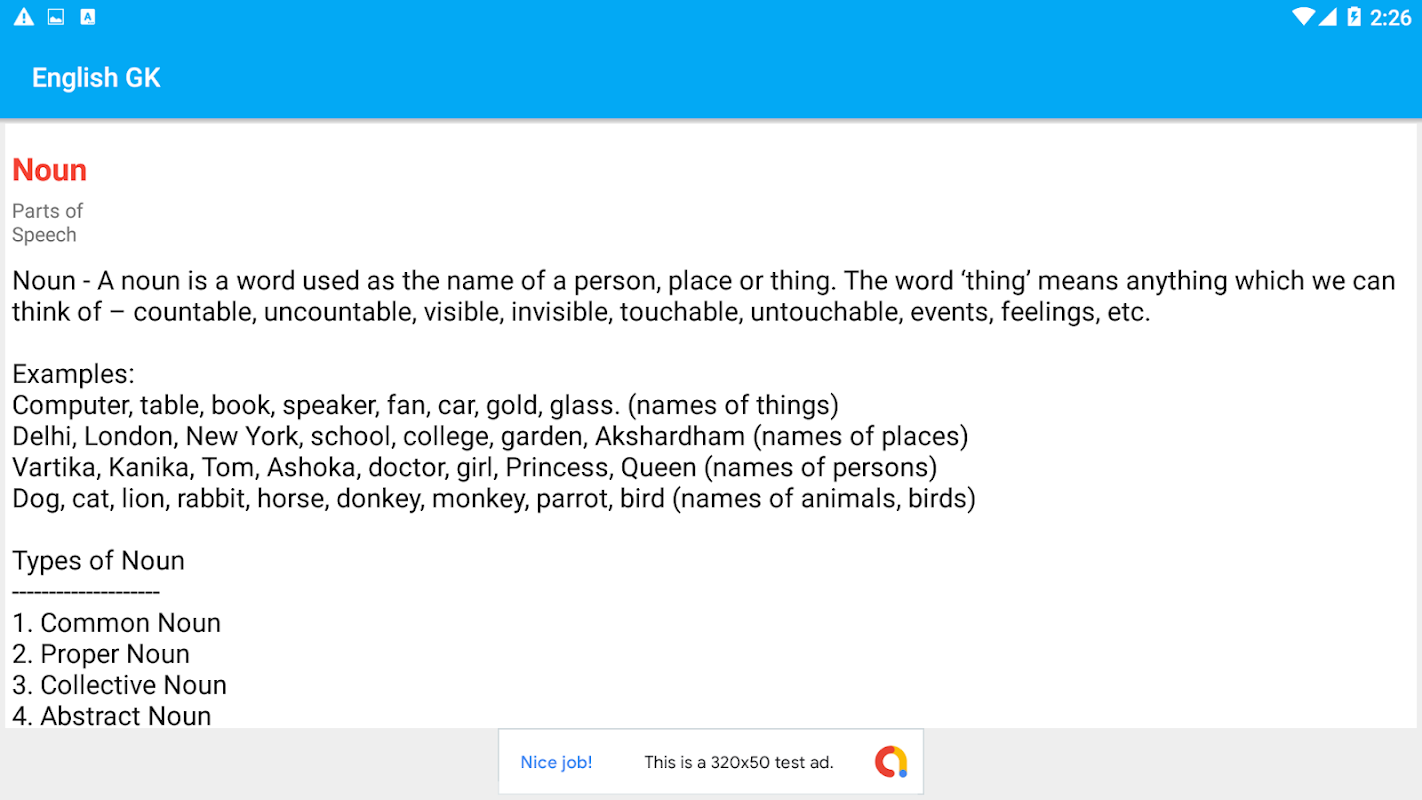
Task: Click the red Noun heading
Action: tap(49, 170)
